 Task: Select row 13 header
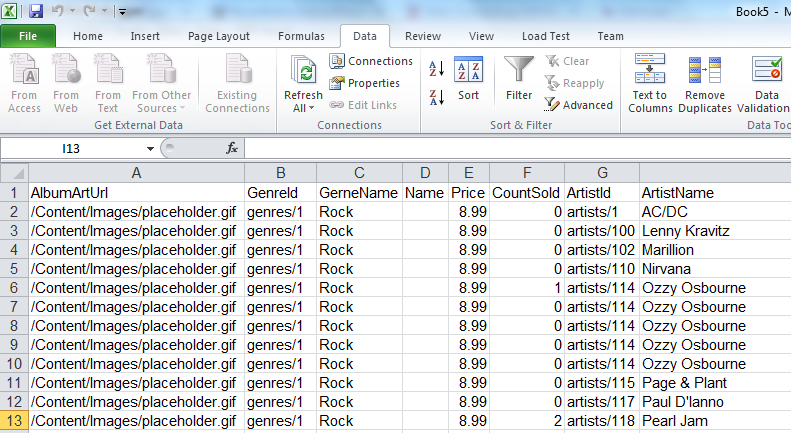[14, 421]
